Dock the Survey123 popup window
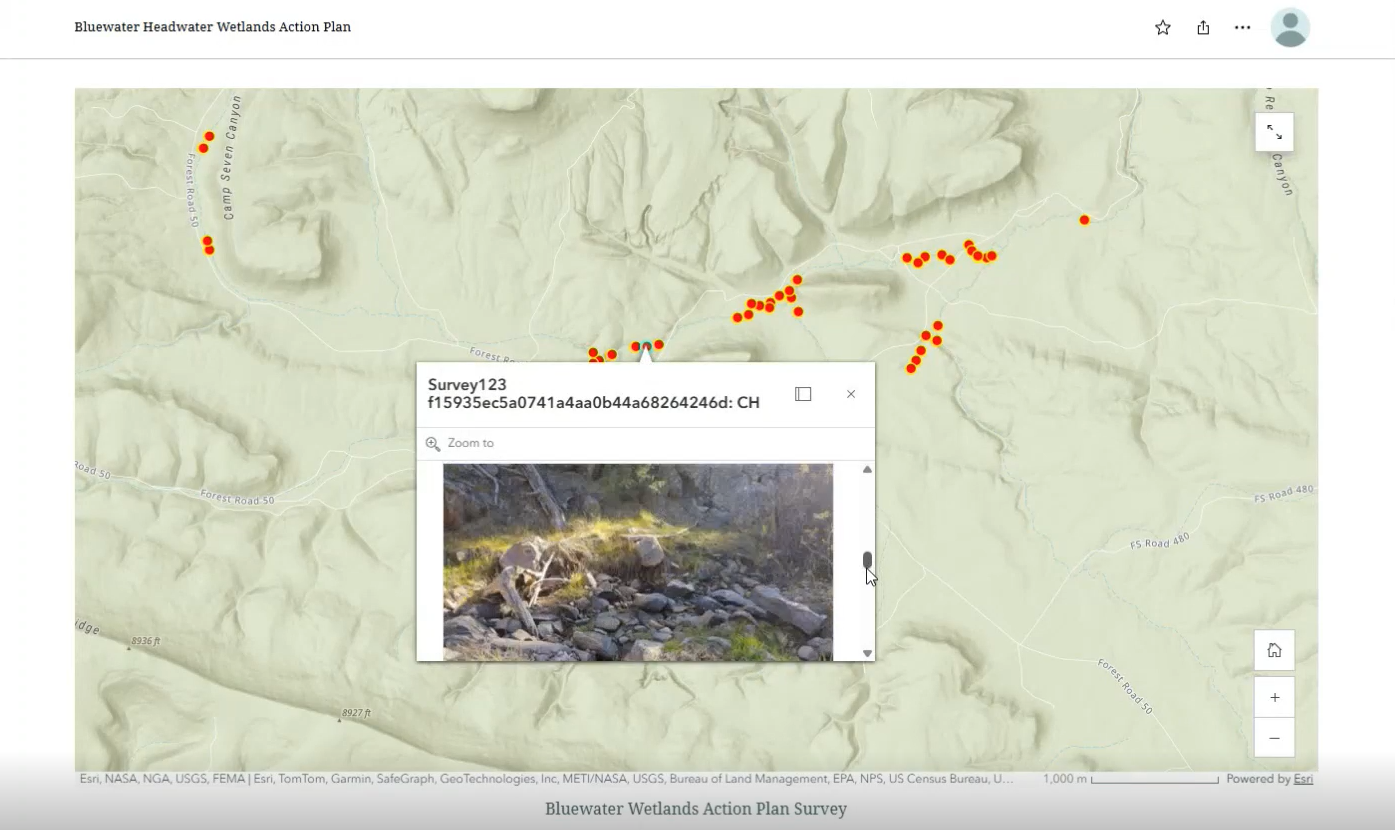 [x=803, y=393]
